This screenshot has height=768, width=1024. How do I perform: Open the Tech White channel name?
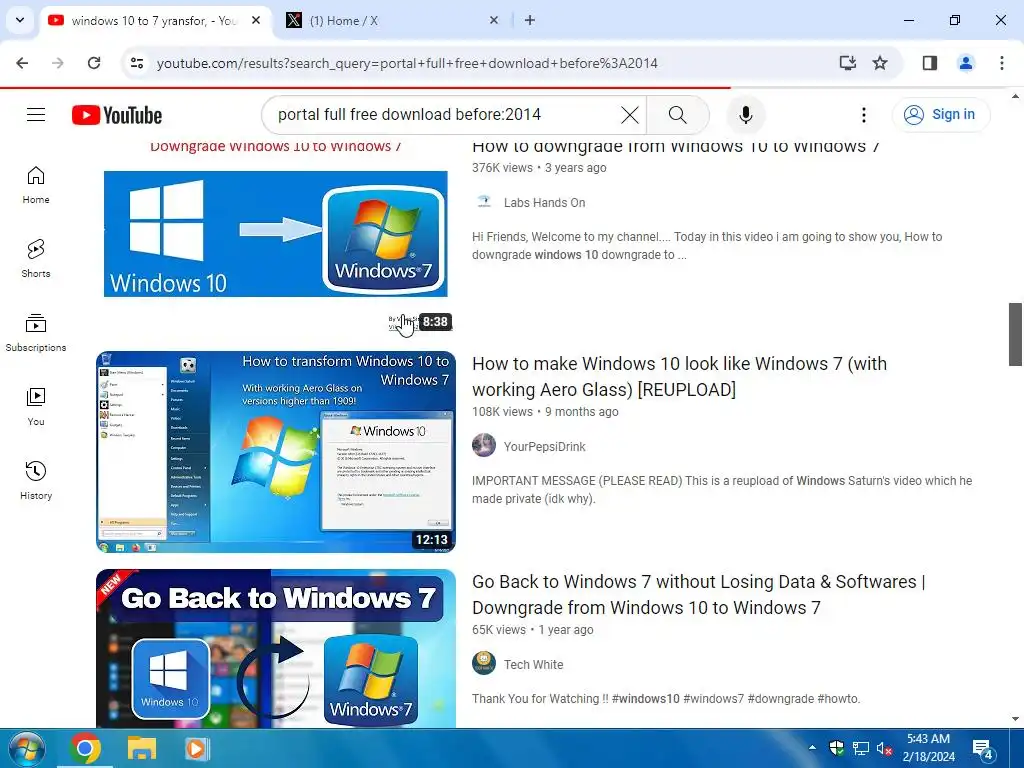(533, 664)
